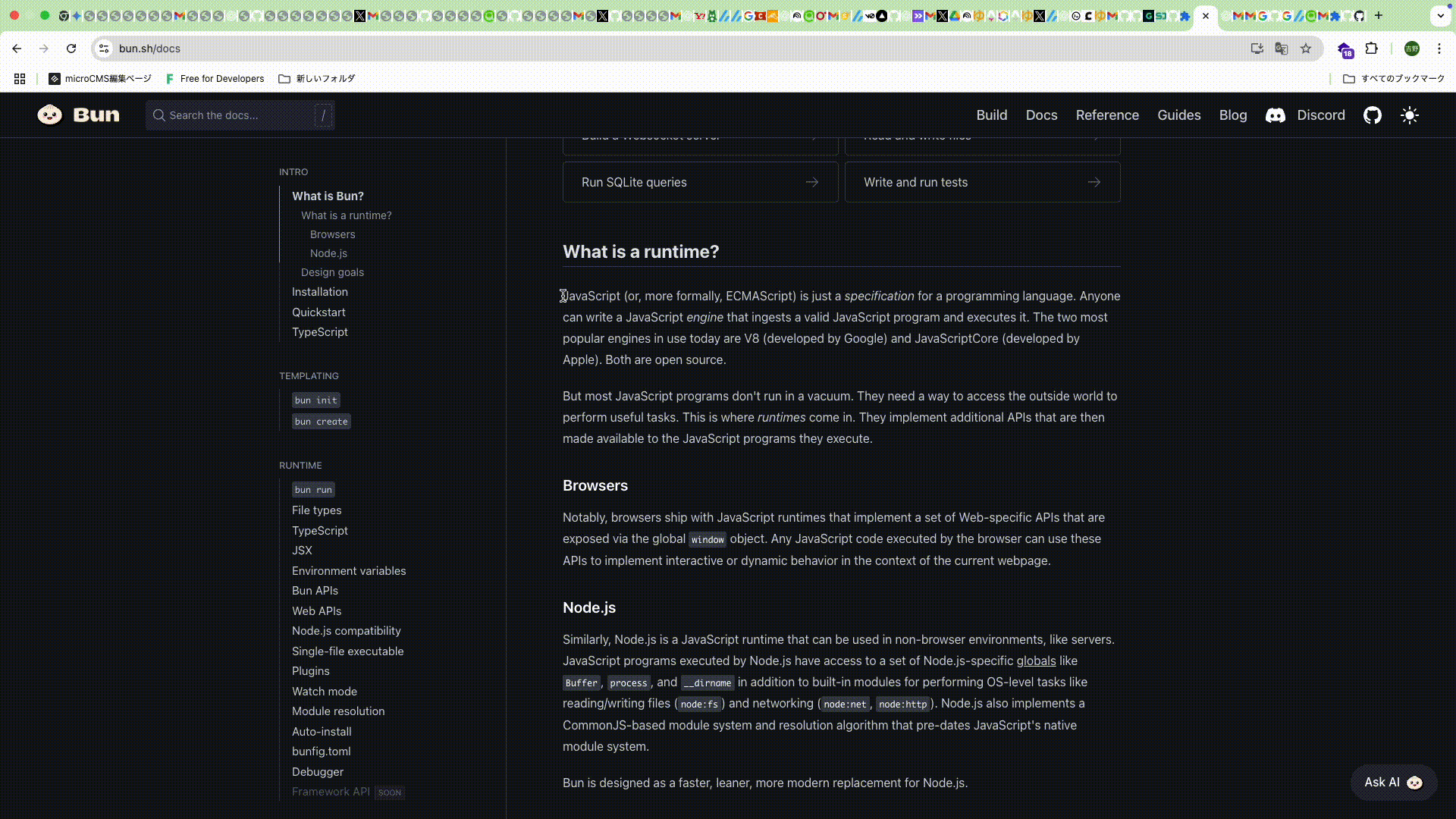Image resolution: width=1456 pixels, height=819 pixels.
Task: Open Single-file executable in sidebar
Action: [348, 651]
